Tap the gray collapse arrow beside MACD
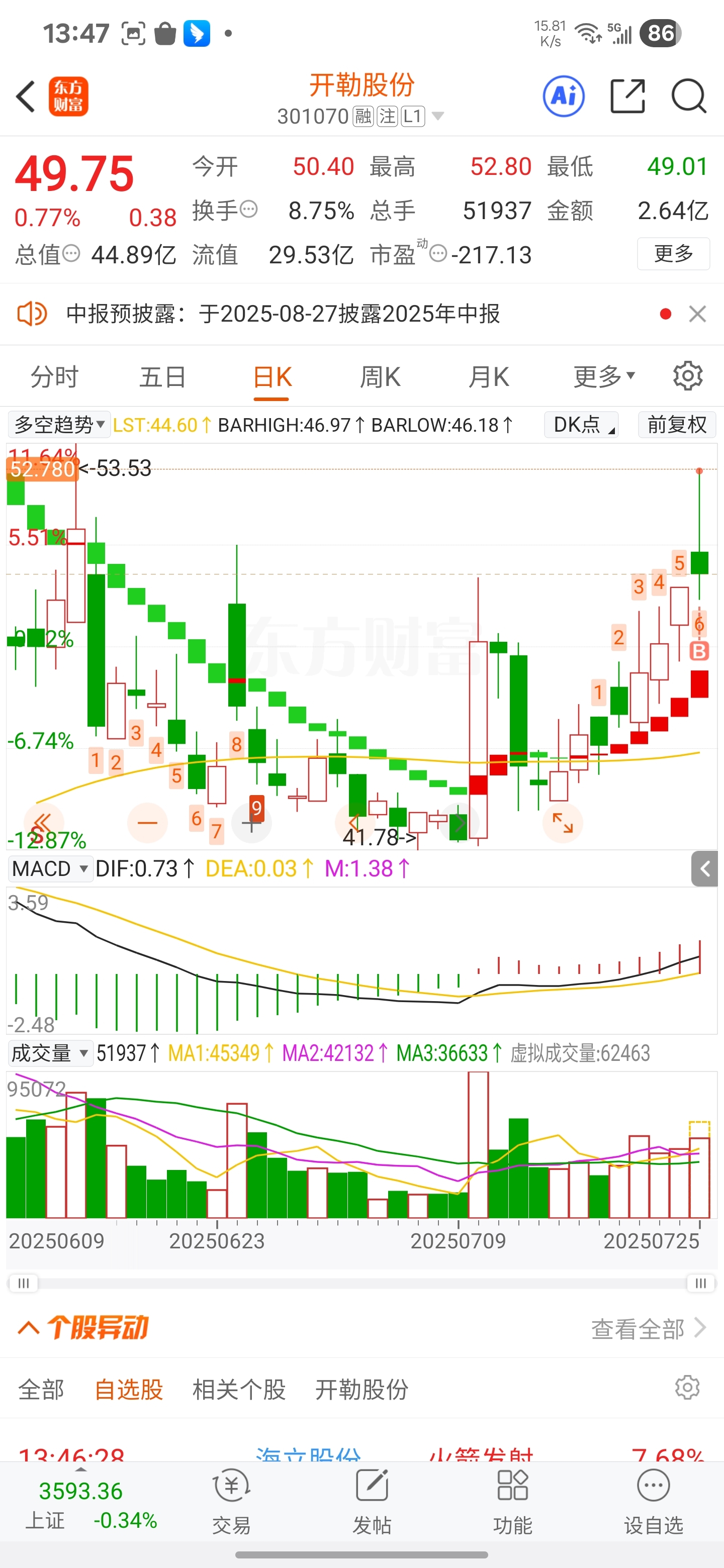Screen dimensions: 724x1568 pos(704,868)
